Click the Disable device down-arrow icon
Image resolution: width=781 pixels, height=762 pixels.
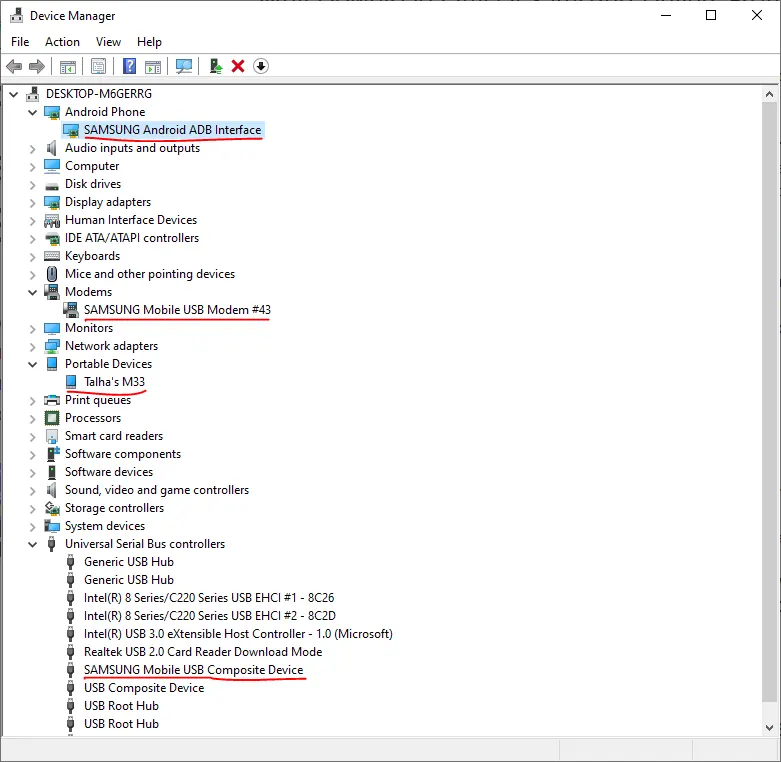click(x=261, y=66)
